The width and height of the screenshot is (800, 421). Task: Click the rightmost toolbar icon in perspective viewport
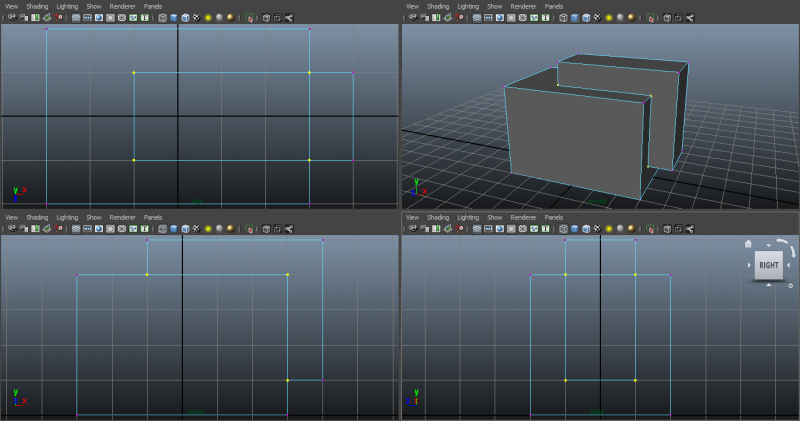point(689,18)
